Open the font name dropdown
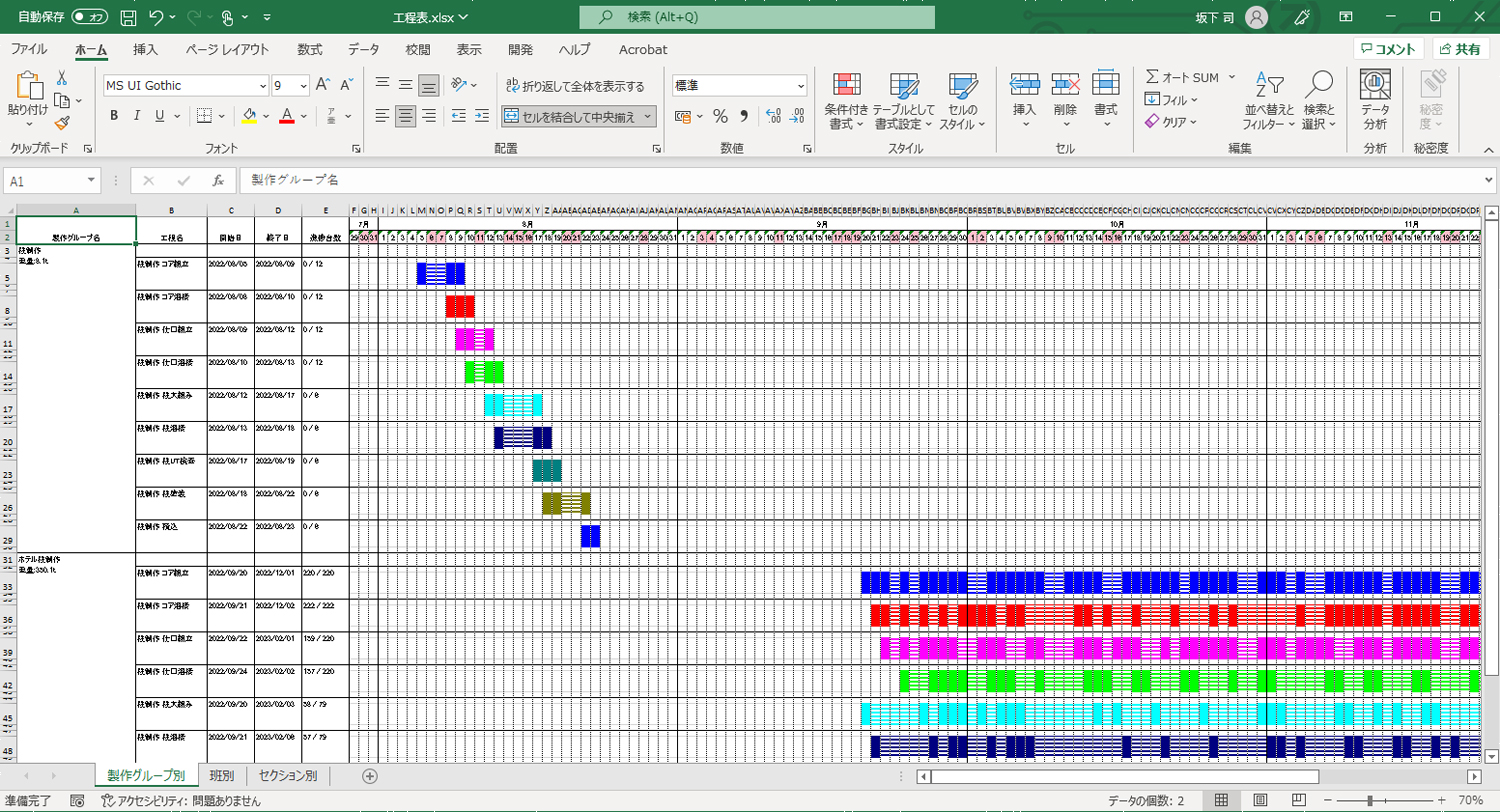1500x812 pixels. pos(263,86)
